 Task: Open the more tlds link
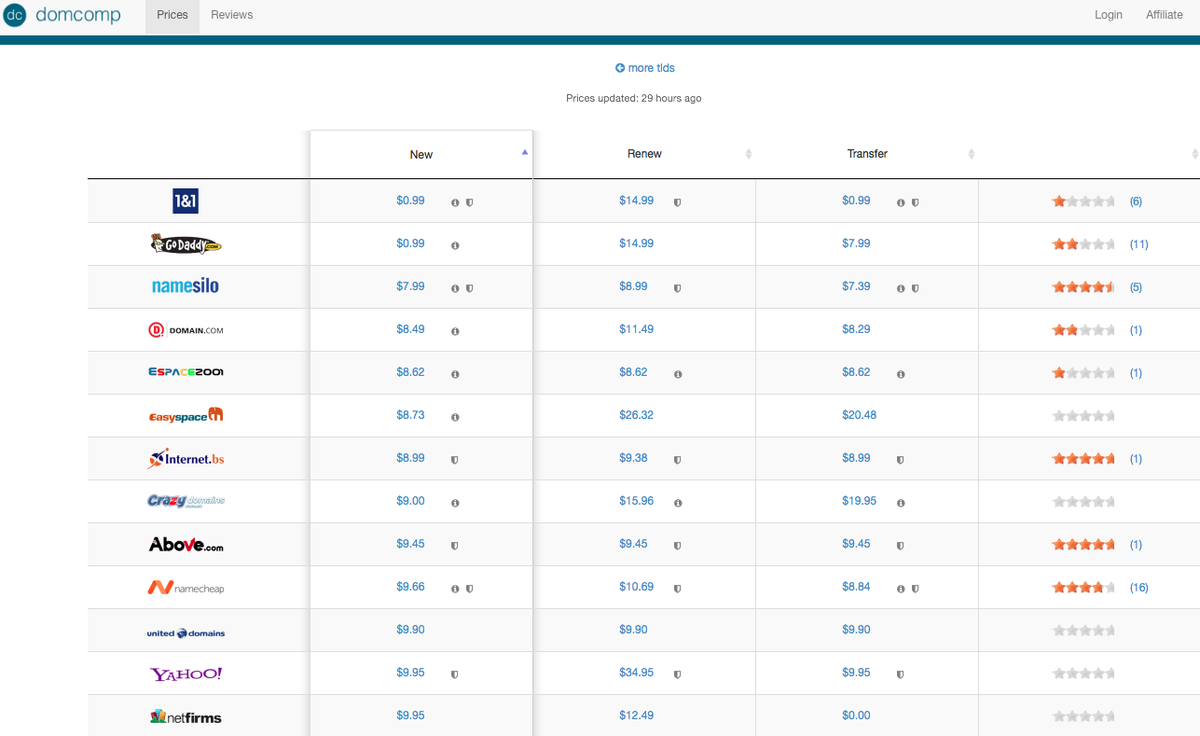(x=645, y=68)
